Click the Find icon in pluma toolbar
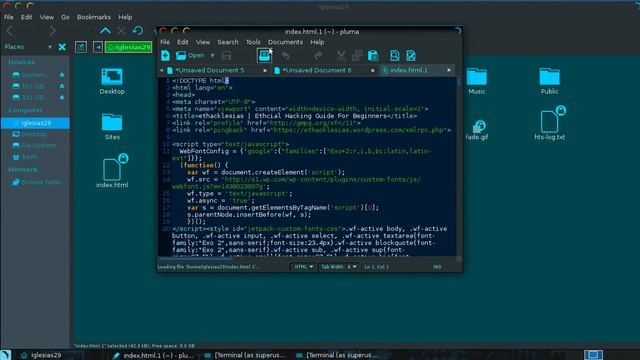Viewport: 640px width, 360px height. [394, 56]
